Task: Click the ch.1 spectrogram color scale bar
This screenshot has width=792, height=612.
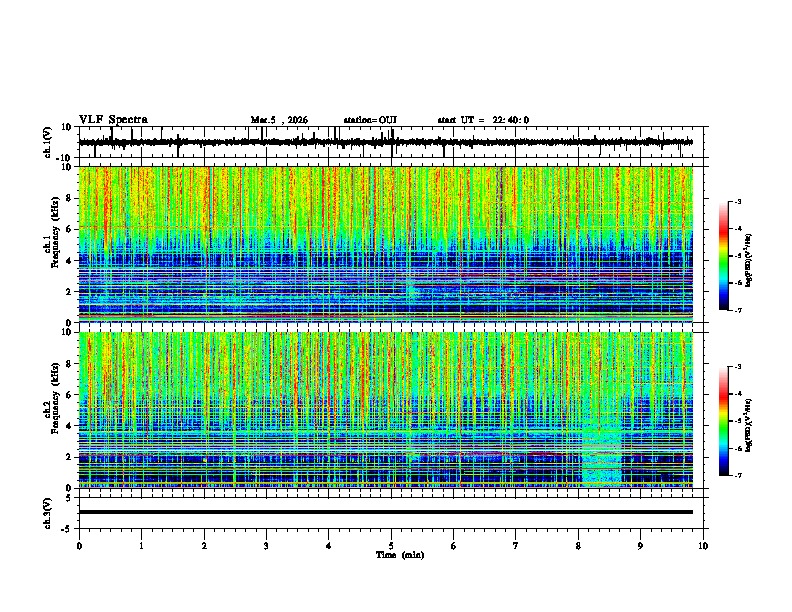Action: click(x=724, y=256)
